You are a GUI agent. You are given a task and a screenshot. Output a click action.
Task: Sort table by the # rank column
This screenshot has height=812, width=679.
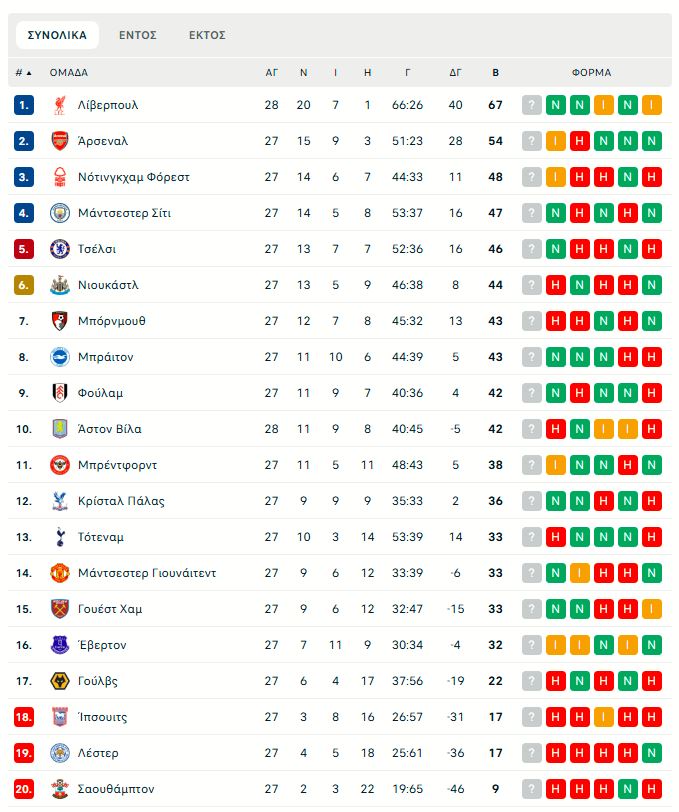pos(23,72)
